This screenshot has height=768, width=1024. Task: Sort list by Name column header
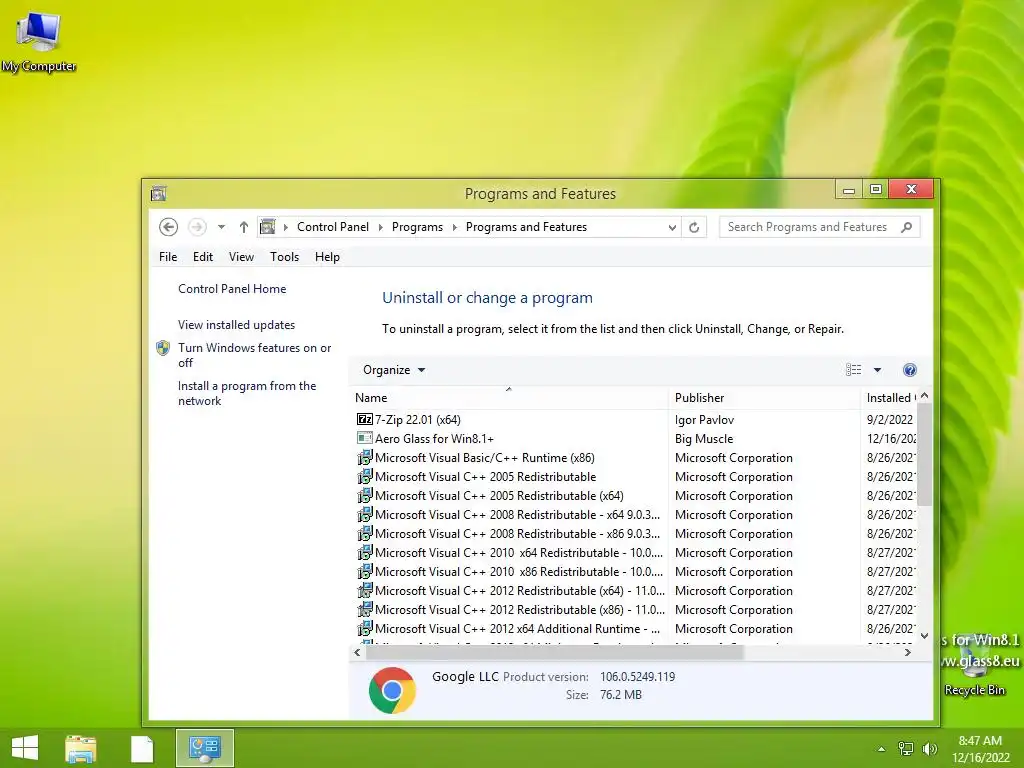(509, 398)
